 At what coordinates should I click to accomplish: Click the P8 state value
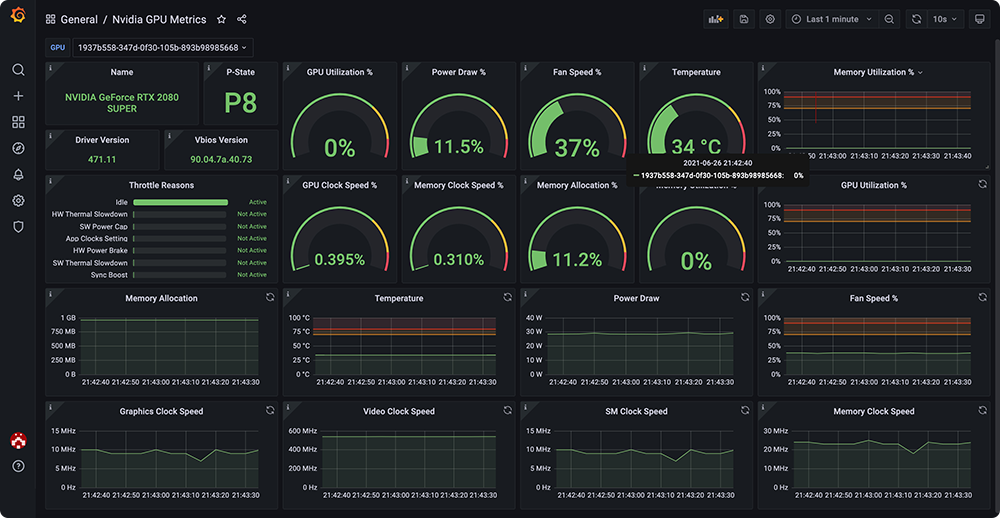(x=240, y=103)
